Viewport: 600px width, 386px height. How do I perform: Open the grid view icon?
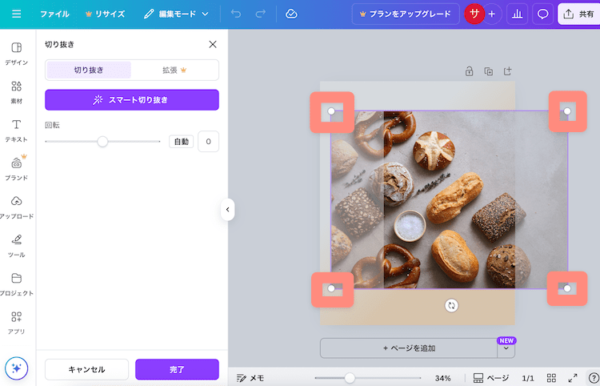point(551,378)
